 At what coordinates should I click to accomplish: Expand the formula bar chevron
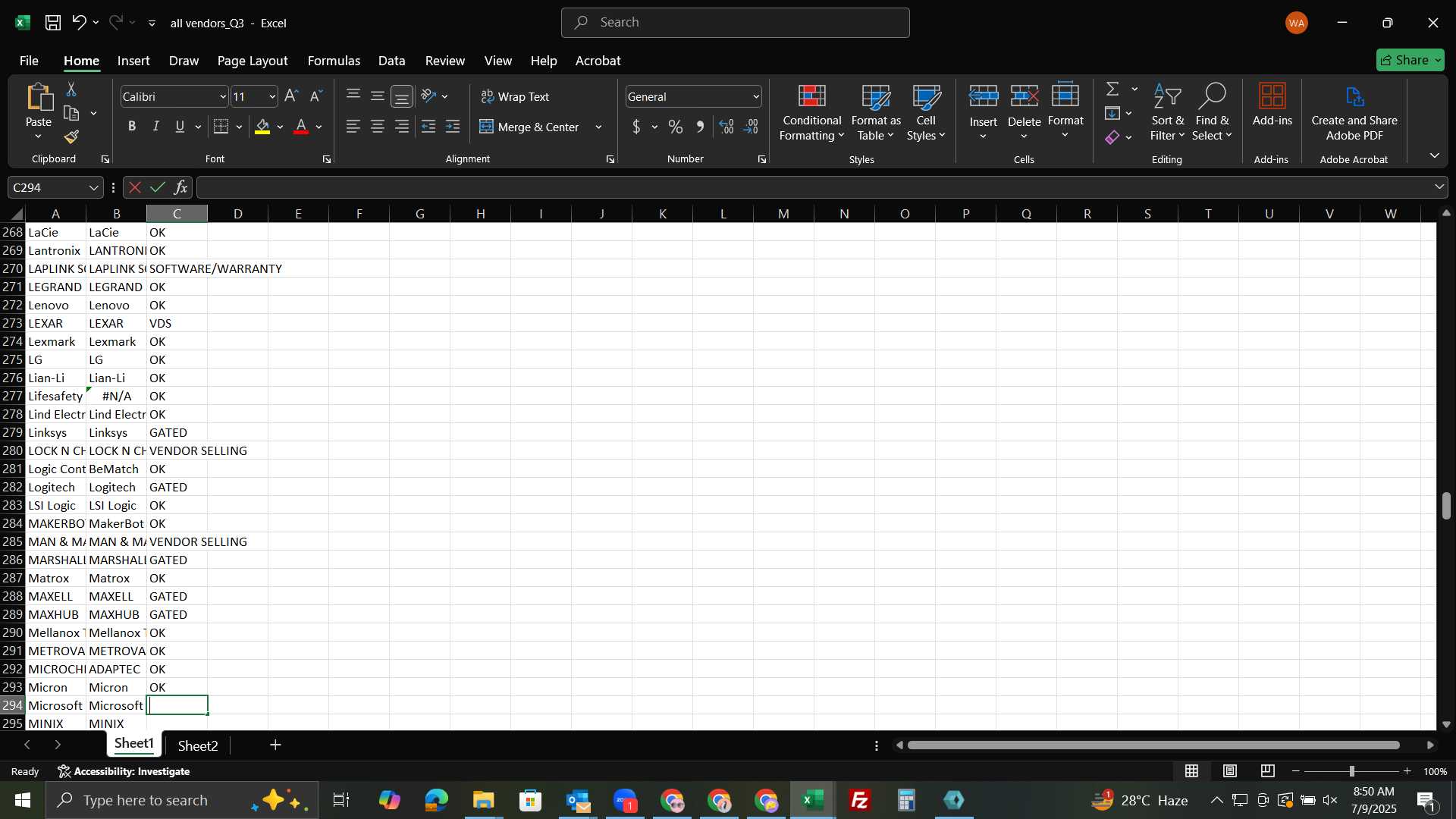tap(1439, 187)
